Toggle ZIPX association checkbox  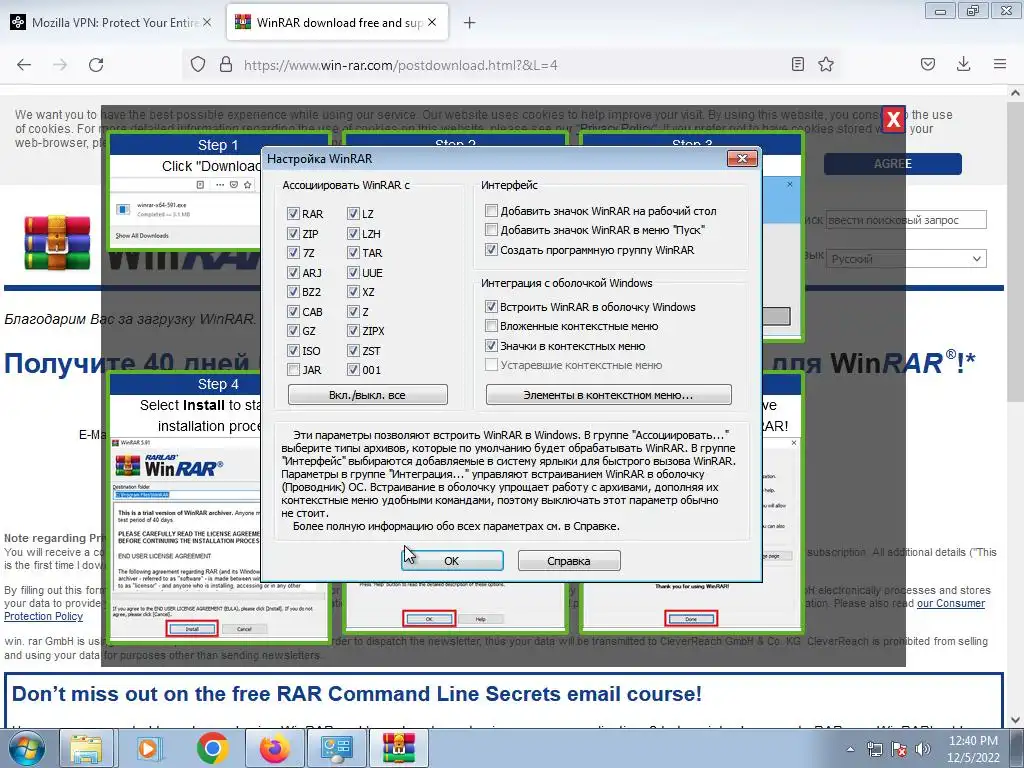[x=353, y=331]
